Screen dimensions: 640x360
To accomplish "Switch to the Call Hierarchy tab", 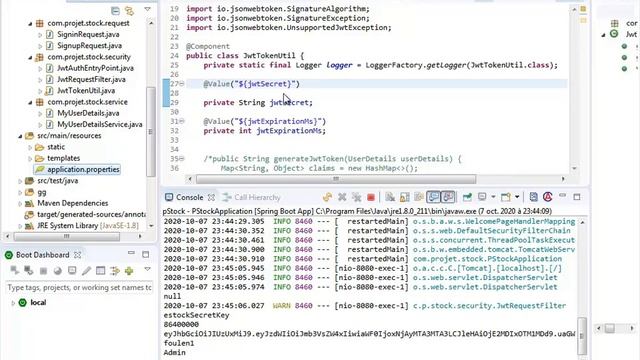I will tap(252, 198).
